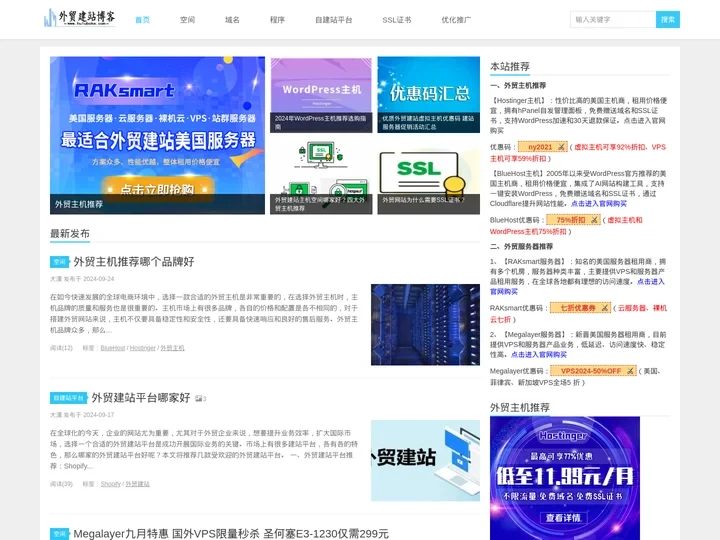The height and width of the screenshot is (540, 720).
Task: Open the server room article thumbnail
Action: 425,325
